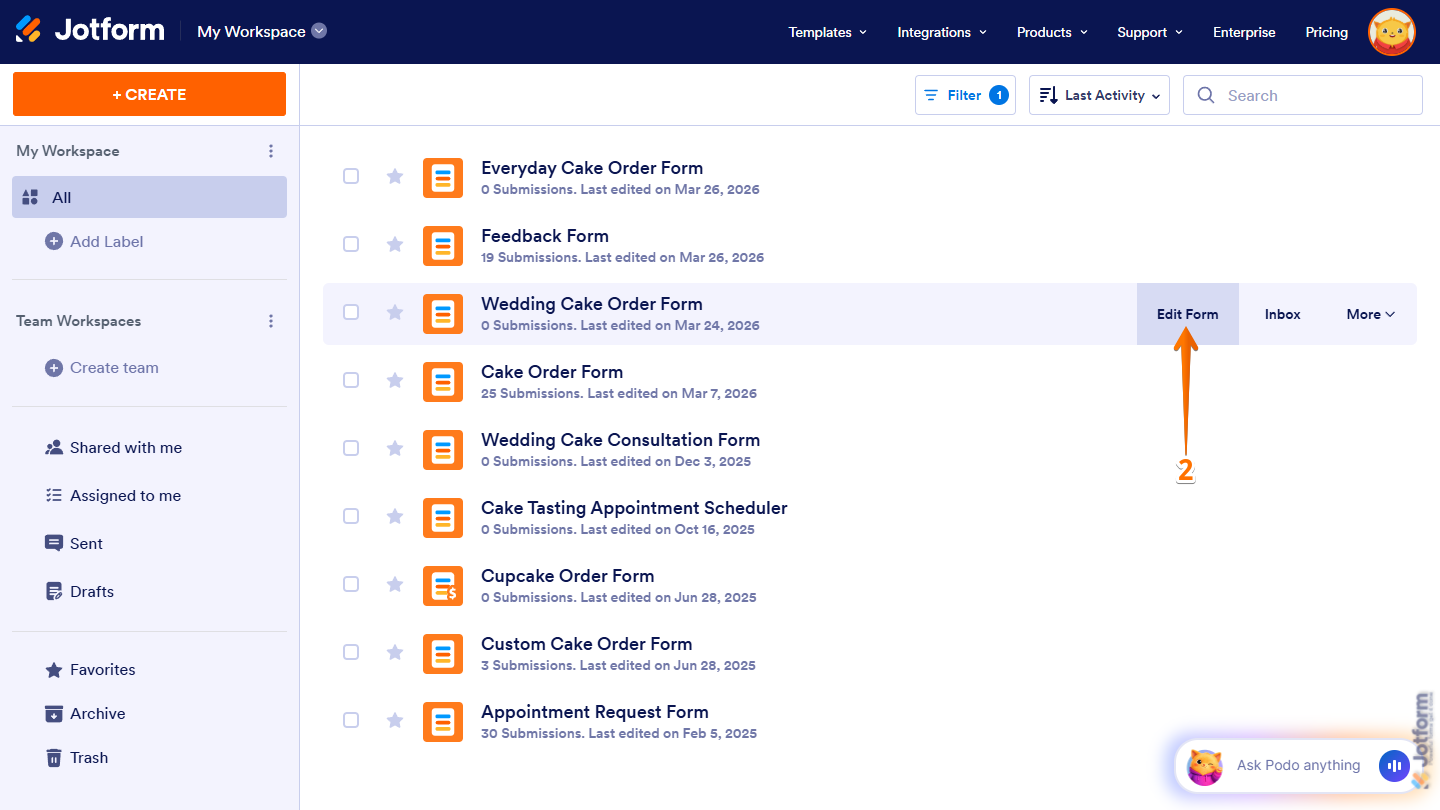Expand the More menu for Wedding Cake Order Form
Viewport: 1440px width, 810px height.
[x=1369, y=313]
